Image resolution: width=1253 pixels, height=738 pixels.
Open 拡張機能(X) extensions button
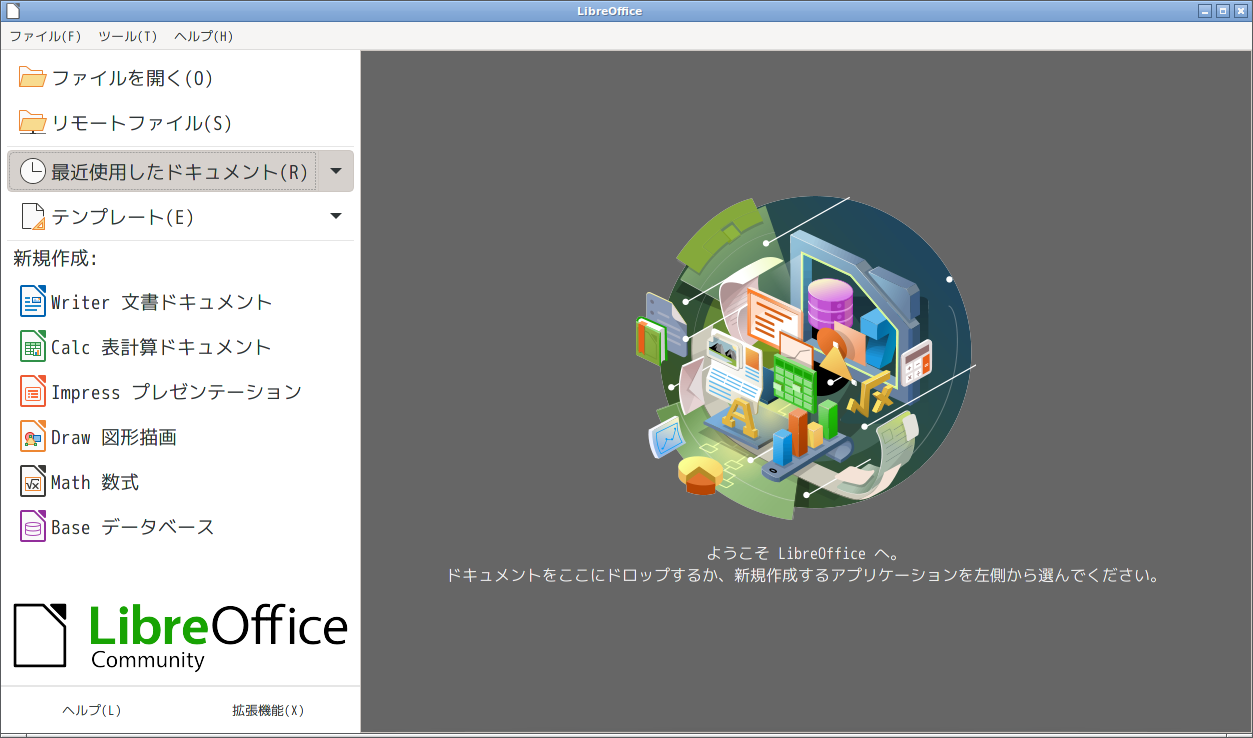coord(268,710)
